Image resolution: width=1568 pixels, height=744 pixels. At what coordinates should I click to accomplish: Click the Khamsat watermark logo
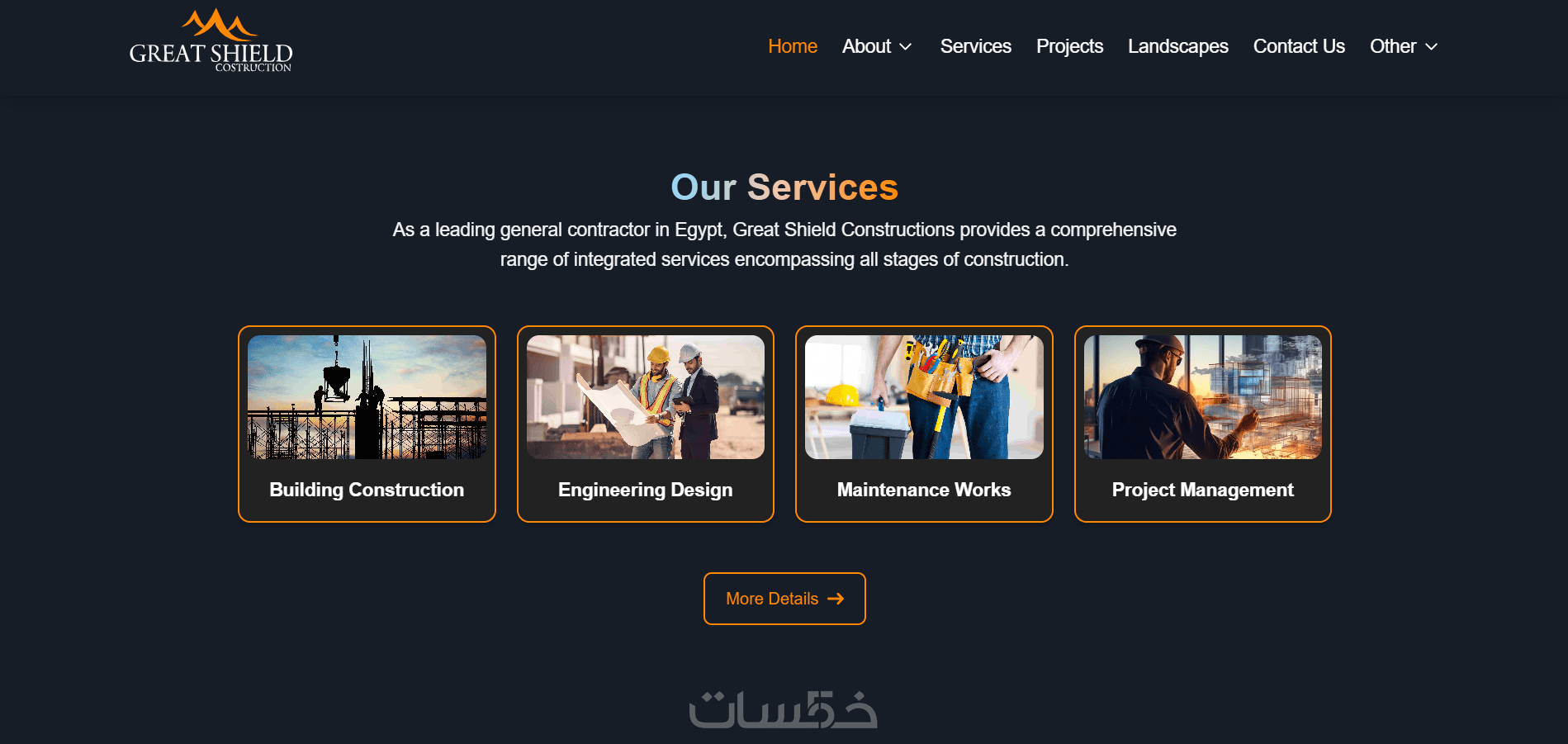(x=783, y=709)
